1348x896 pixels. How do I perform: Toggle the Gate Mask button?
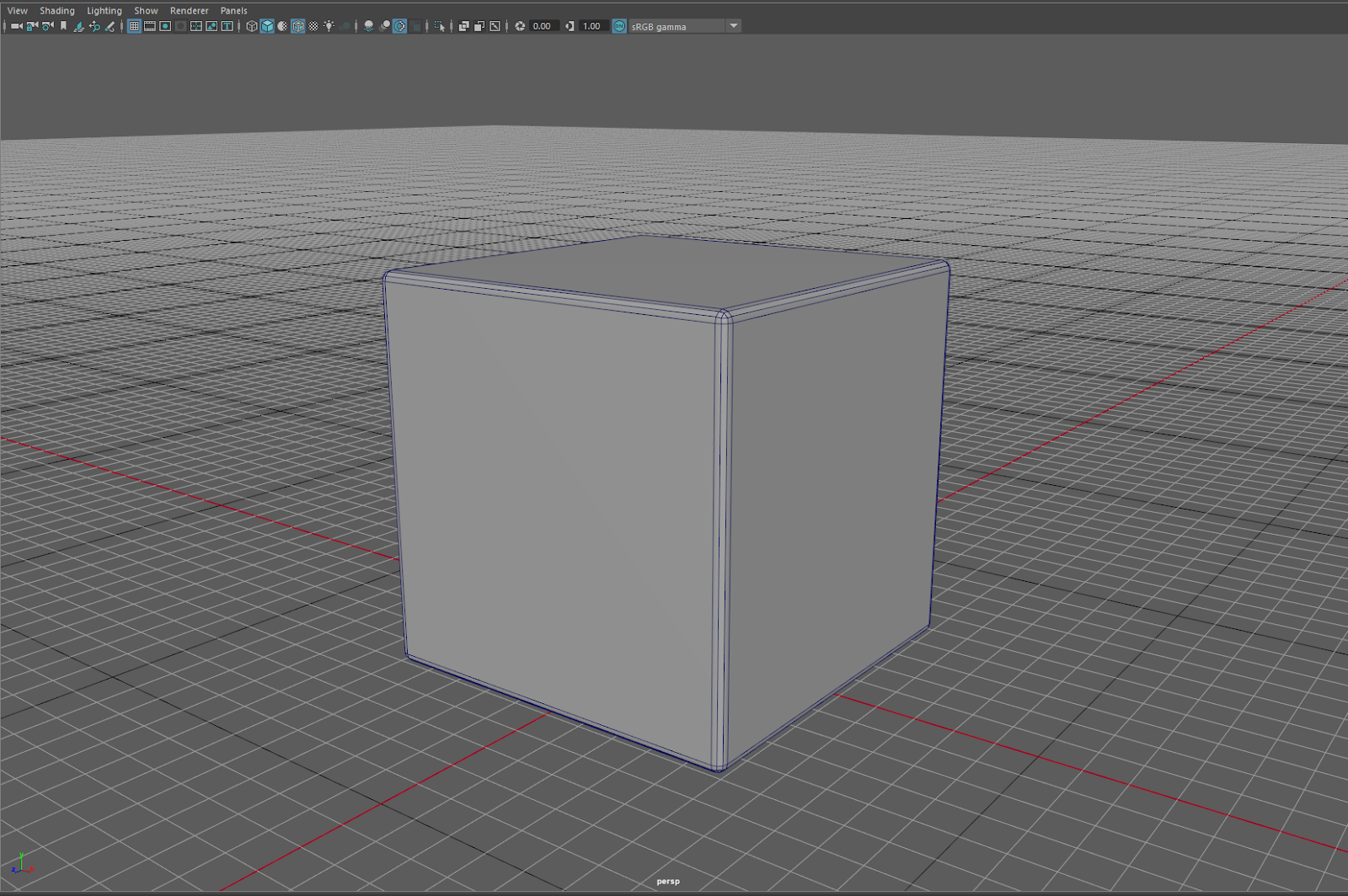point(180,26)
